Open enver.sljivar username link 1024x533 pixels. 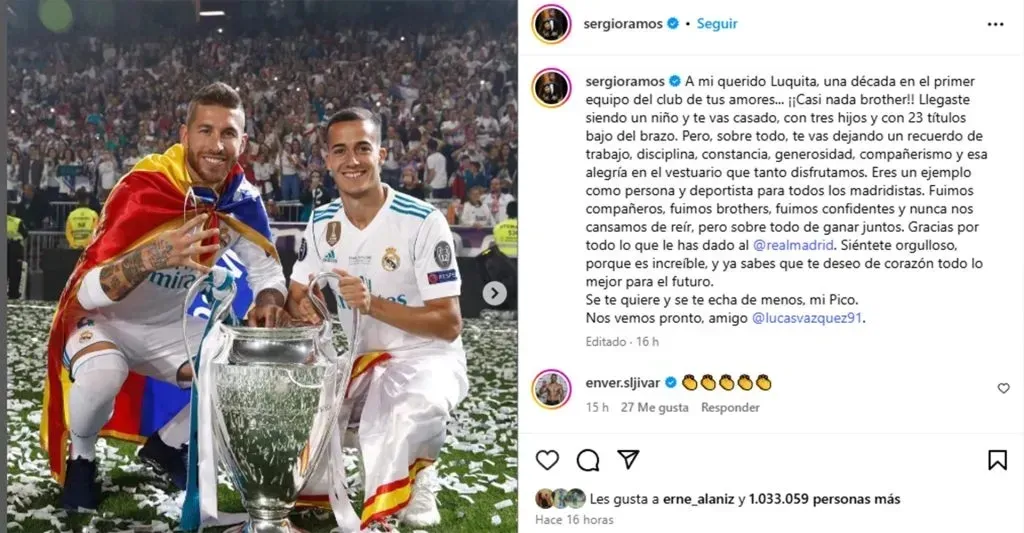622,383
